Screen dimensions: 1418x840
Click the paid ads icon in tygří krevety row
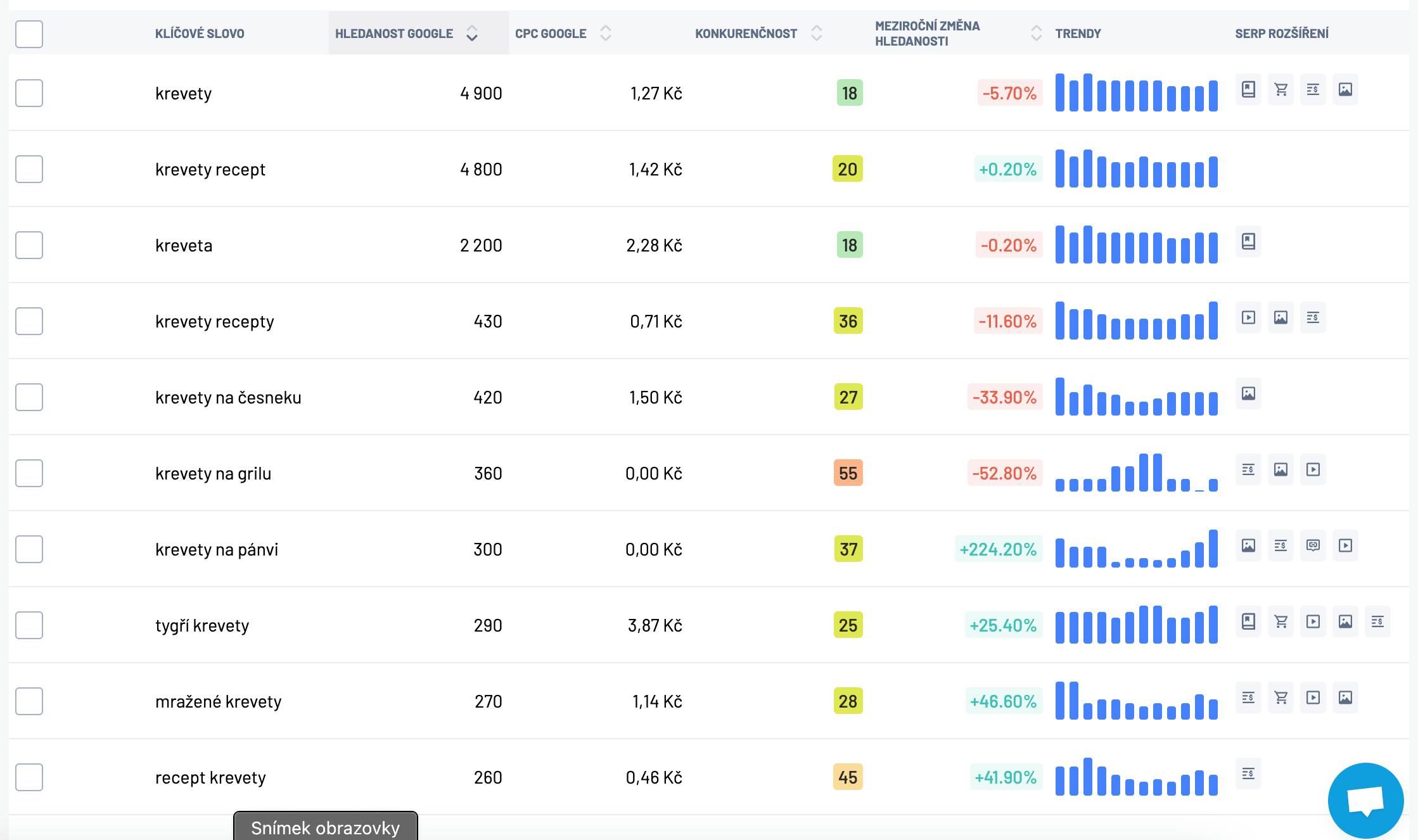pyautogui.click(x=1377, y=621)
